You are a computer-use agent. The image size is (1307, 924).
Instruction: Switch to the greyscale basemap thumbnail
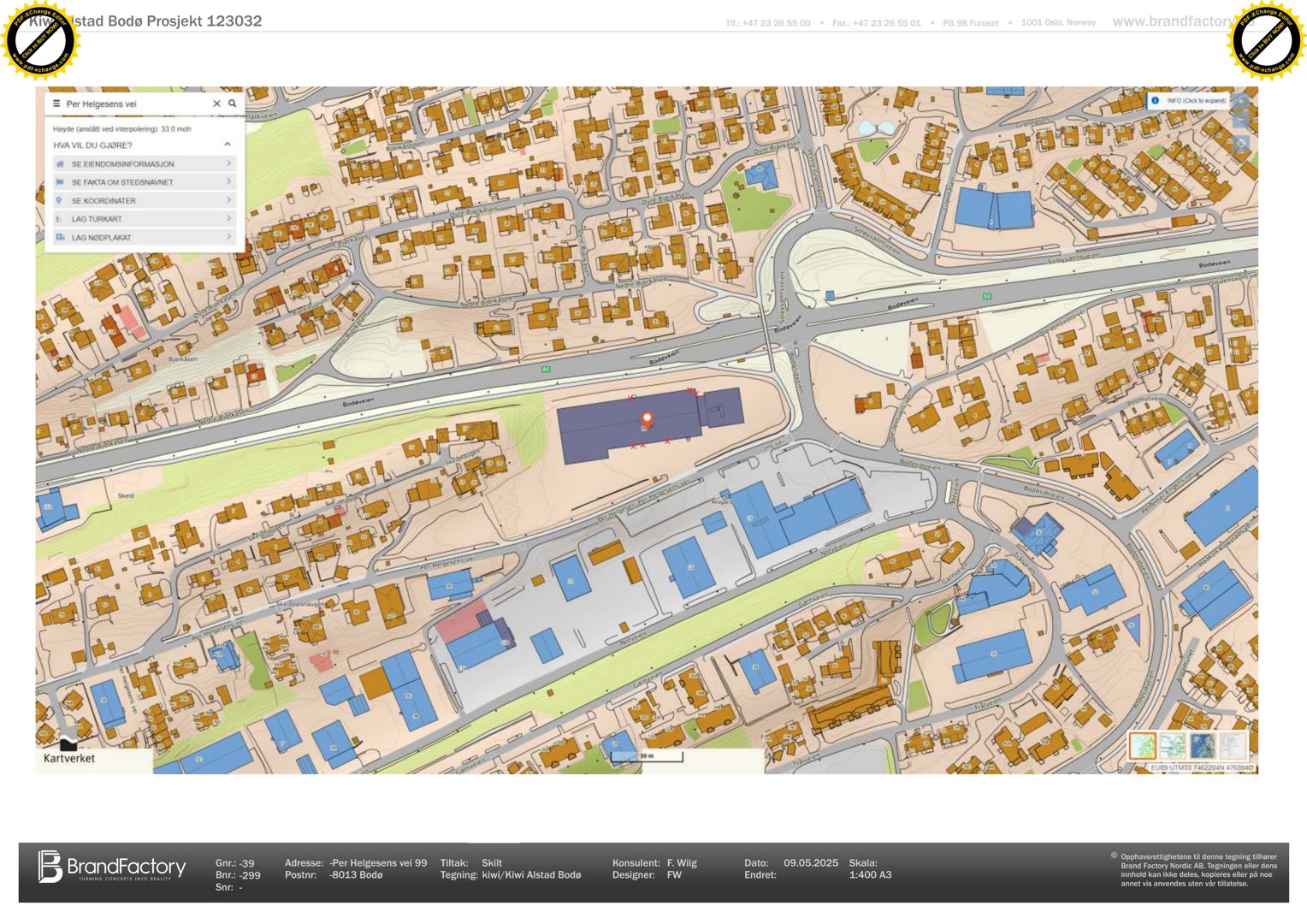pos(1232,745)
